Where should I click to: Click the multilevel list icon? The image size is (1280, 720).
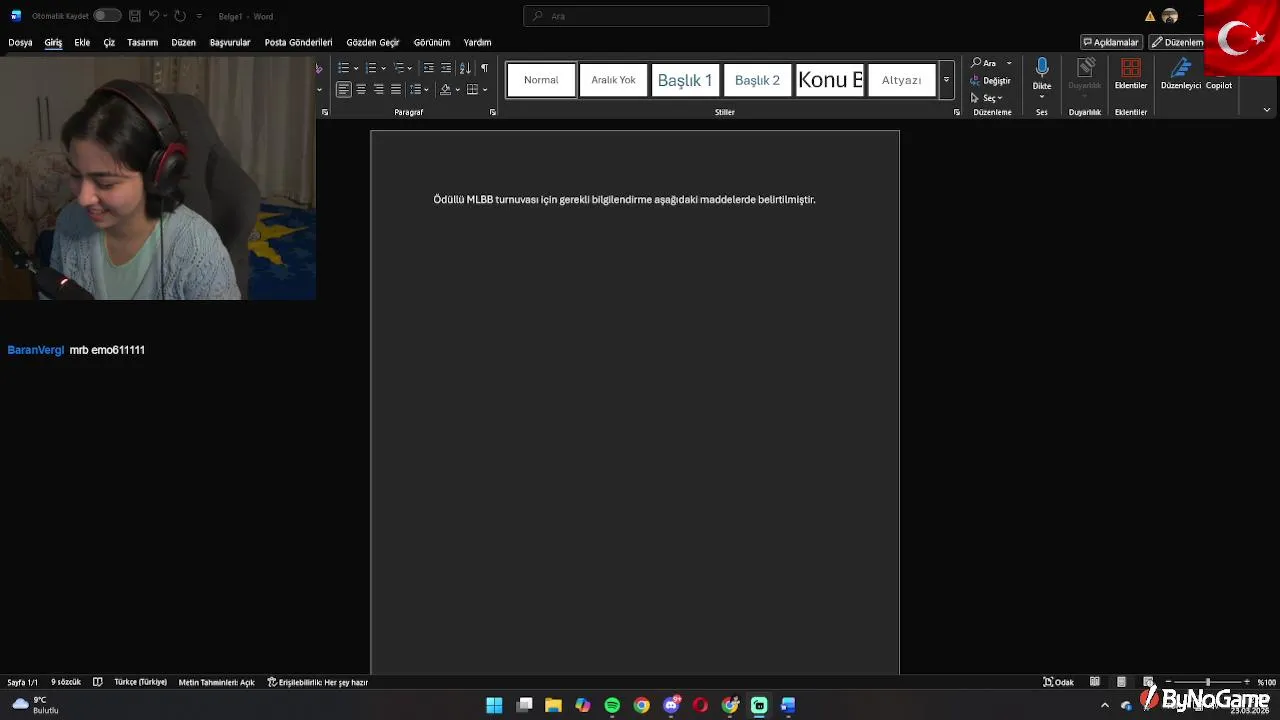[x=398, y=68]
